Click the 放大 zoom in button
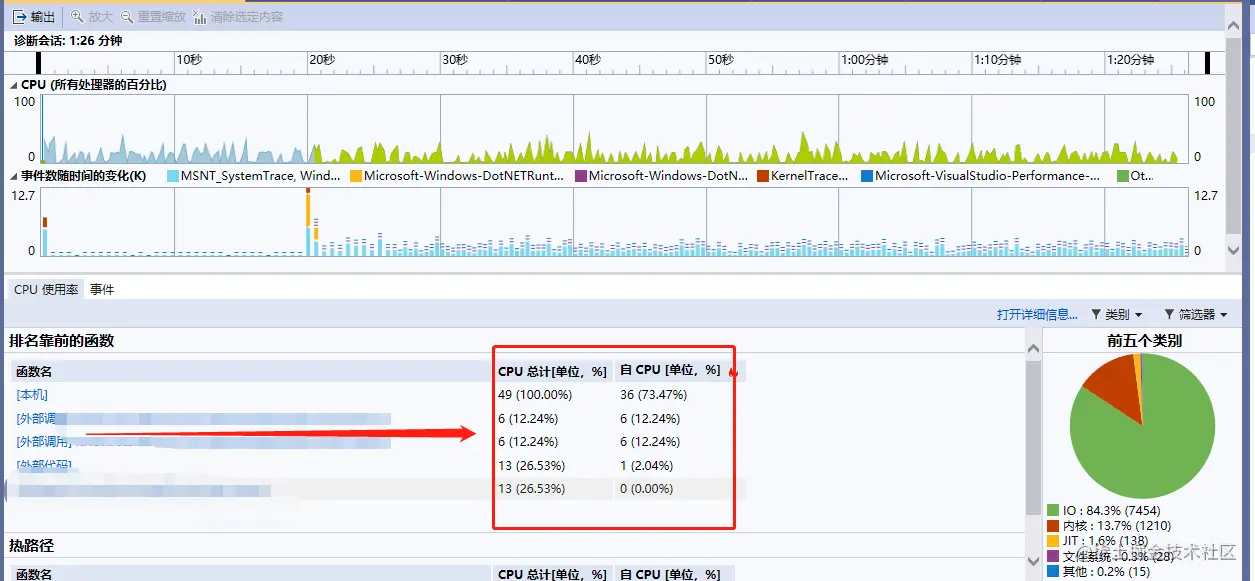The width and height of the screenshot is (1255, 581). (92, 17)
